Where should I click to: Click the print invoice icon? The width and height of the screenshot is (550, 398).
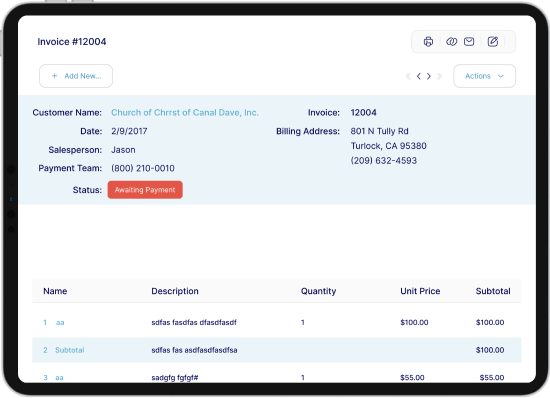click(x=428, y=42)
